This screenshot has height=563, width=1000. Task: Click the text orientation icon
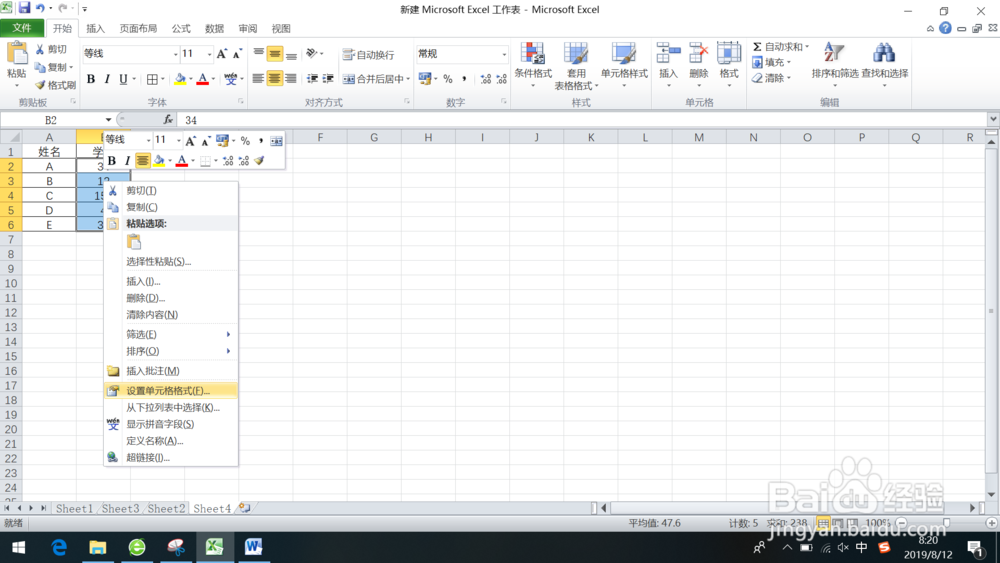pyautogui.click(x=312, y=54)
